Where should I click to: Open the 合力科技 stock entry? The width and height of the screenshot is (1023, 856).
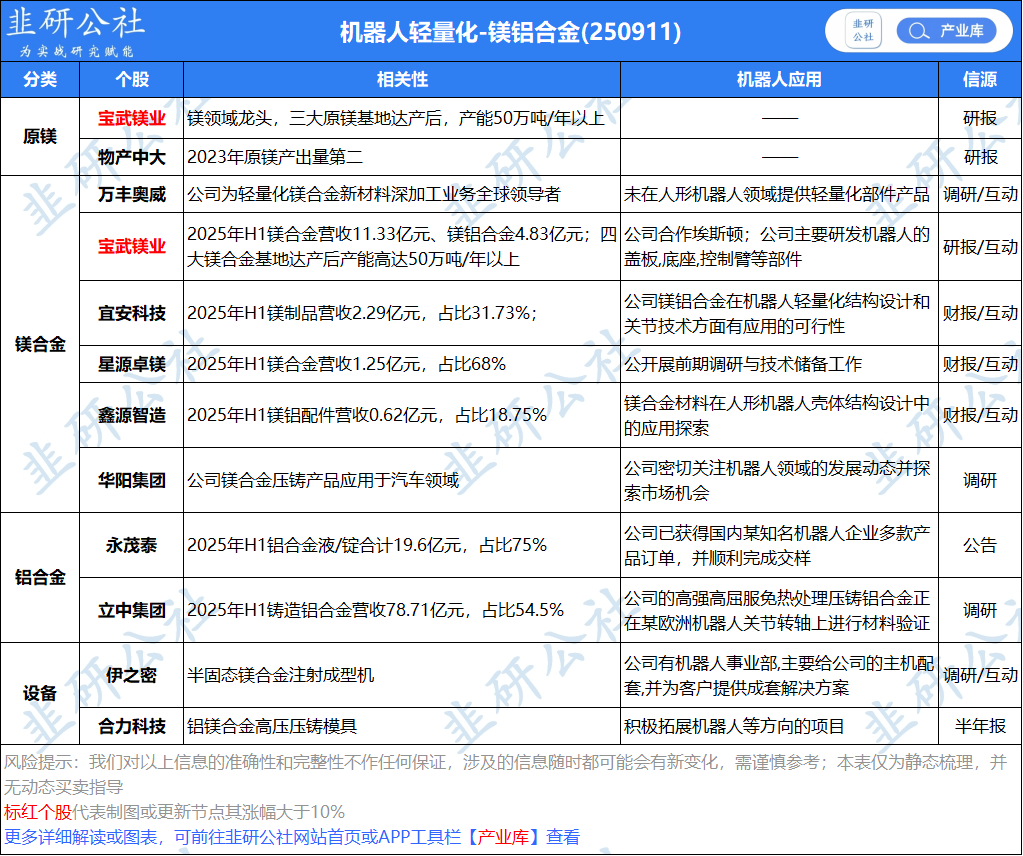[131, 726]
